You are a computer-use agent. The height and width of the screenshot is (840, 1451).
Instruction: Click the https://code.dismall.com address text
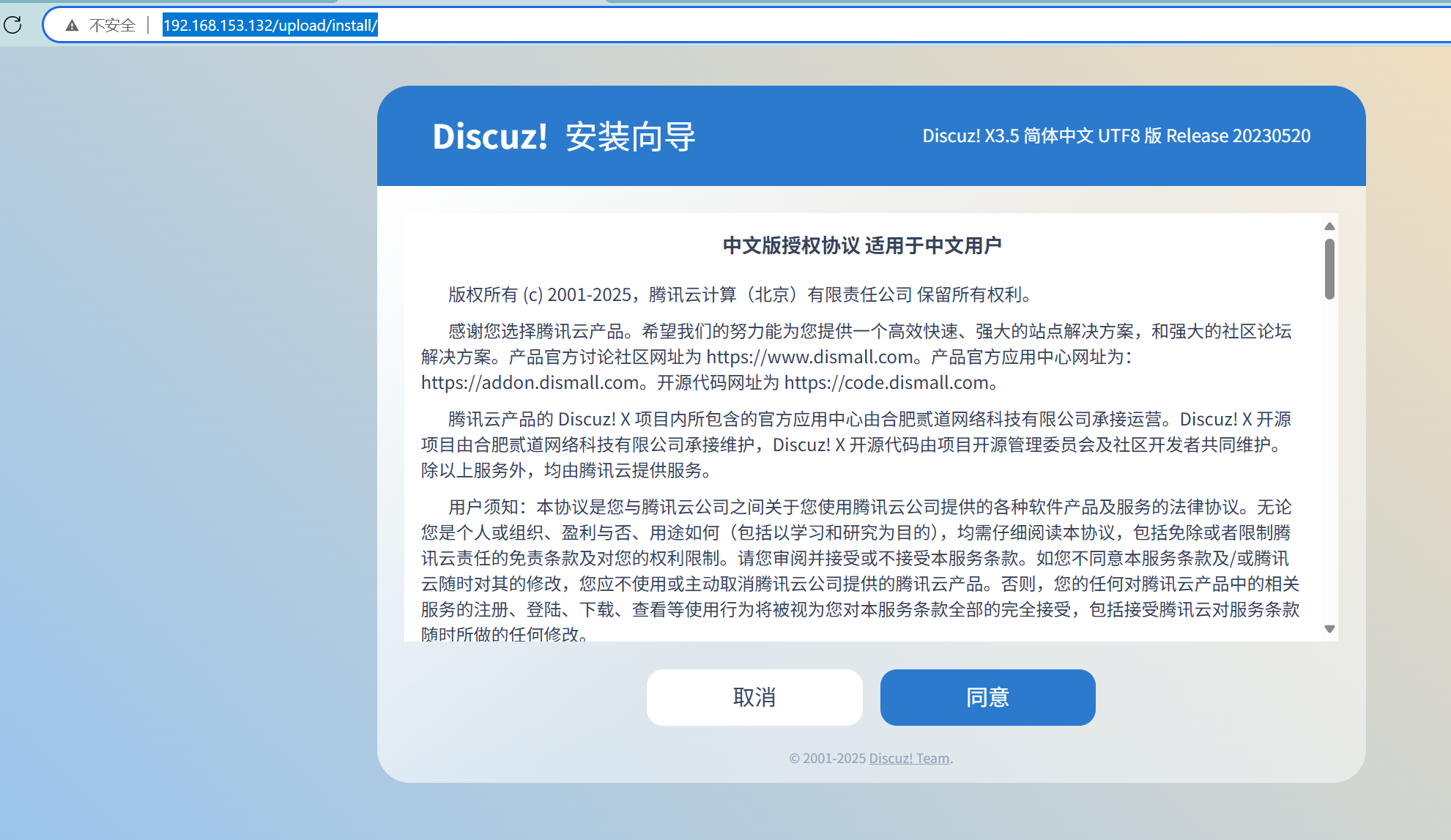[x=886, y=383]
